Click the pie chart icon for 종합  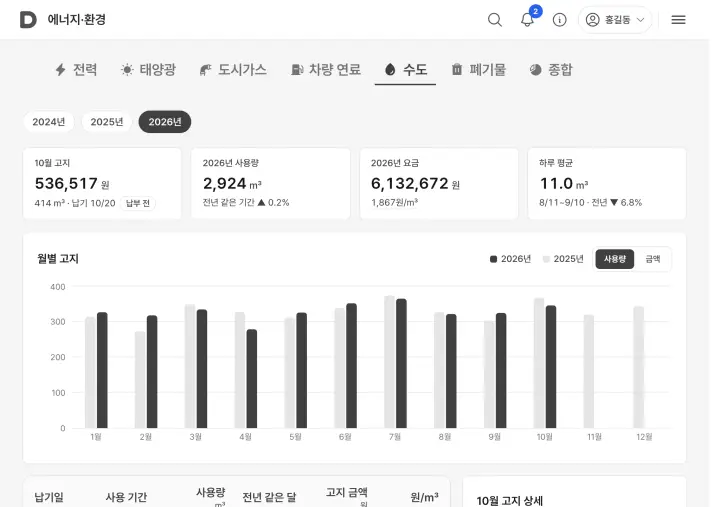coord(535,70)
